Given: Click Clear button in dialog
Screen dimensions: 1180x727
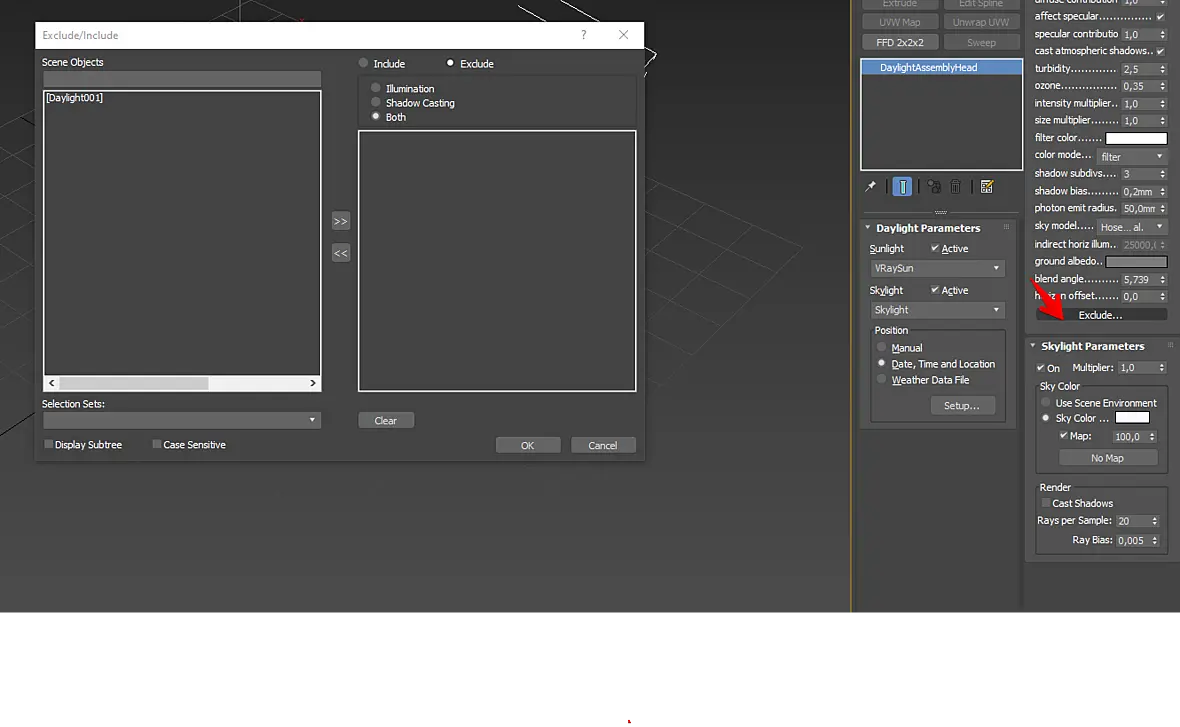Looking at the screenshot, I should [x=386, y=421].
